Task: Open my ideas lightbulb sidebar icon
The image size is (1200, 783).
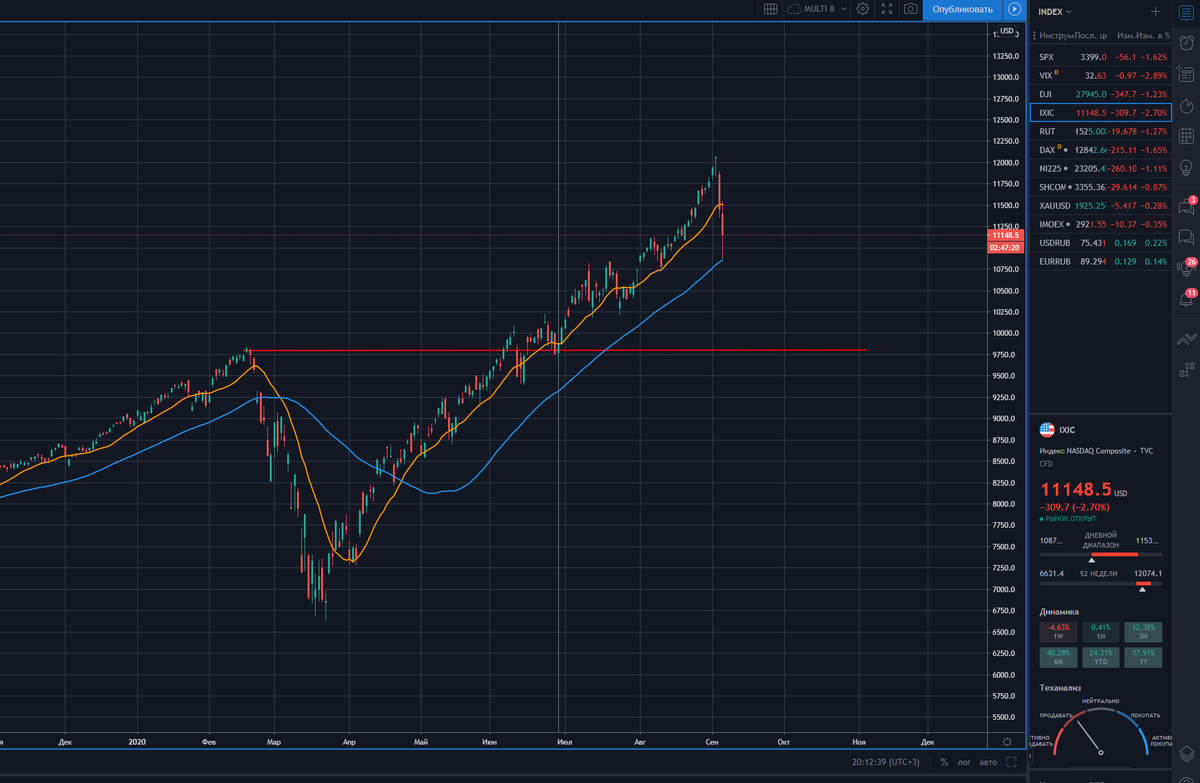Action: (x=1186, y=167)
